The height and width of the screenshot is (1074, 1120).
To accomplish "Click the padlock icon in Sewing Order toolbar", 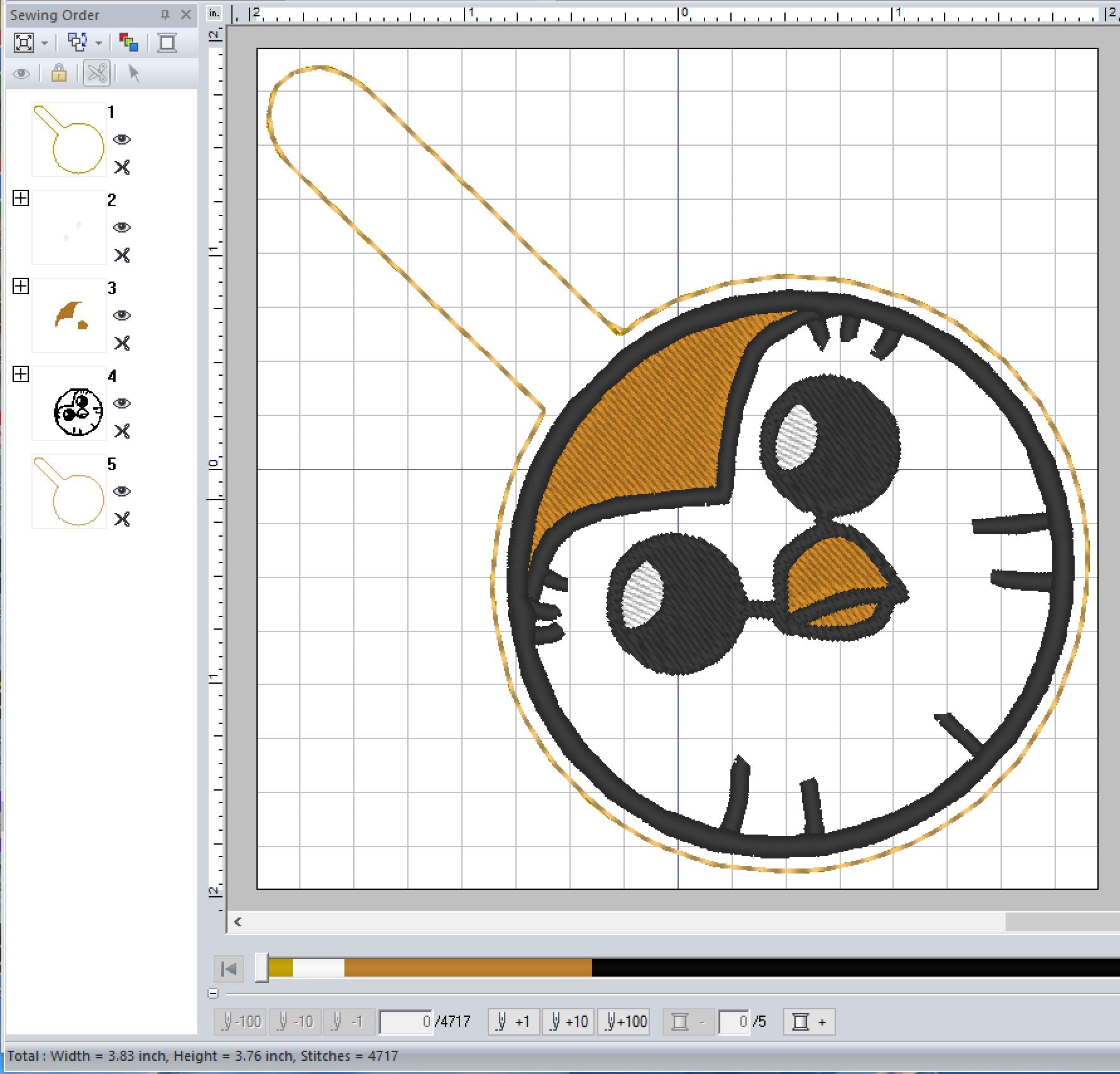I will [59, 74].
